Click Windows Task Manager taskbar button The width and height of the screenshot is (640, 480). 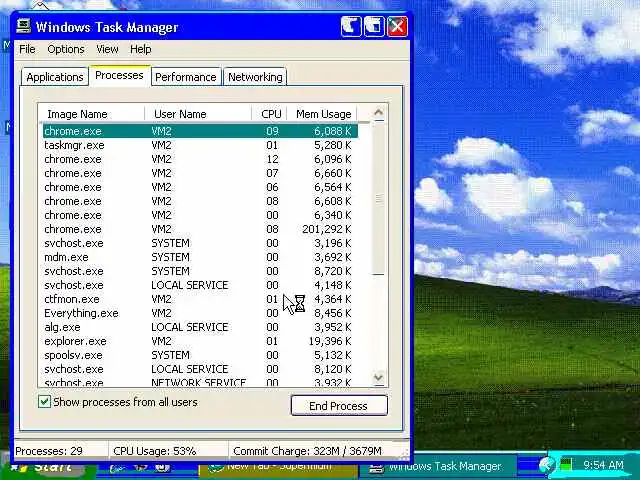point(438,466)
